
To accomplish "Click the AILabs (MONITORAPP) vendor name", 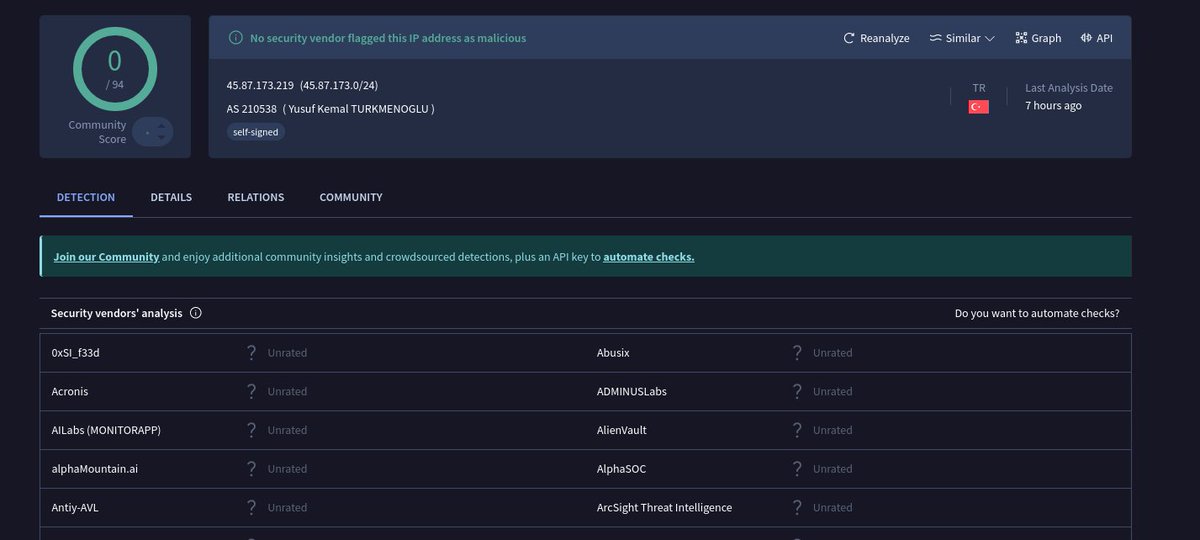I will point(106,430).
